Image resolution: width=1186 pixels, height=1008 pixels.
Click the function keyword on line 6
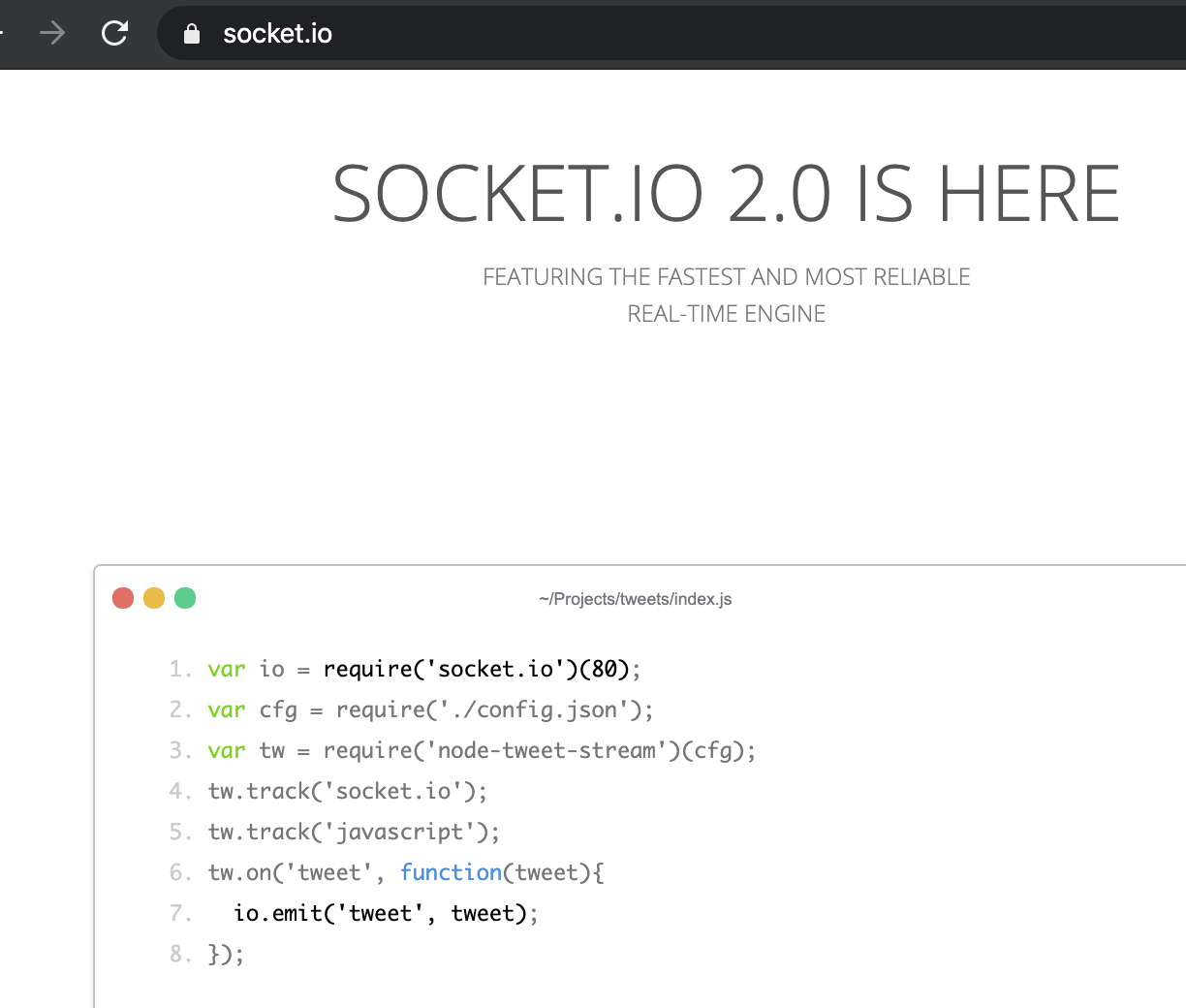coord(452,872)
